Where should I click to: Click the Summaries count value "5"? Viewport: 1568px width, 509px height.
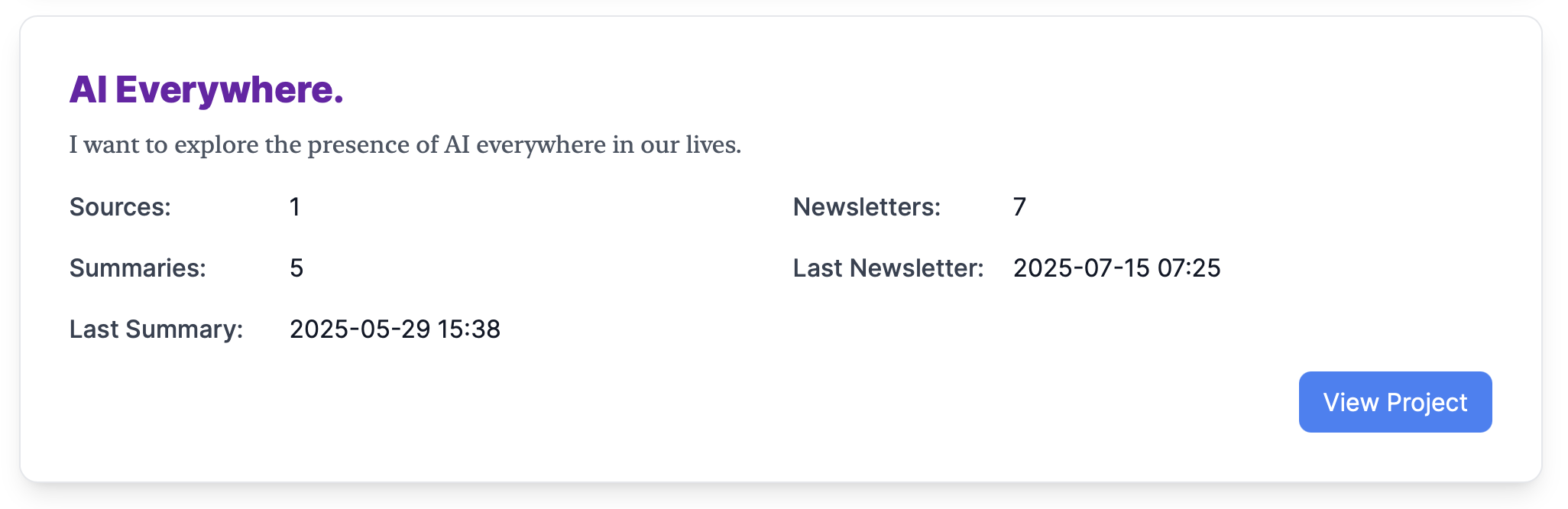pos(296,268)
